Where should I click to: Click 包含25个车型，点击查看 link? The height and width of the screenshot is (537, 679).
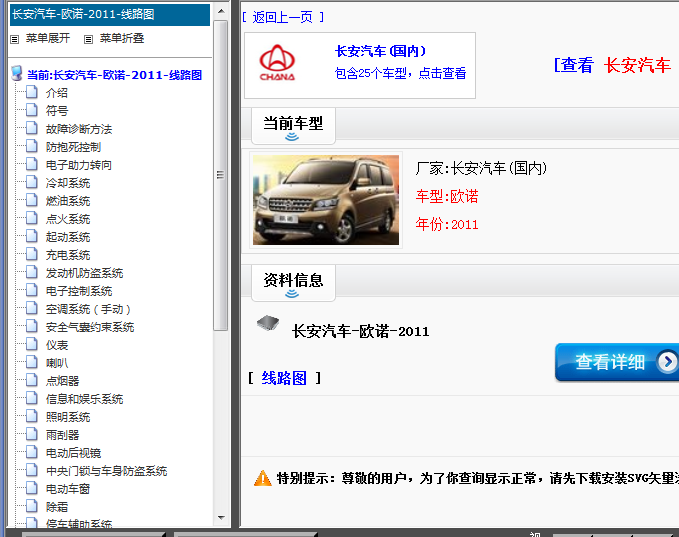coord(401,73)
